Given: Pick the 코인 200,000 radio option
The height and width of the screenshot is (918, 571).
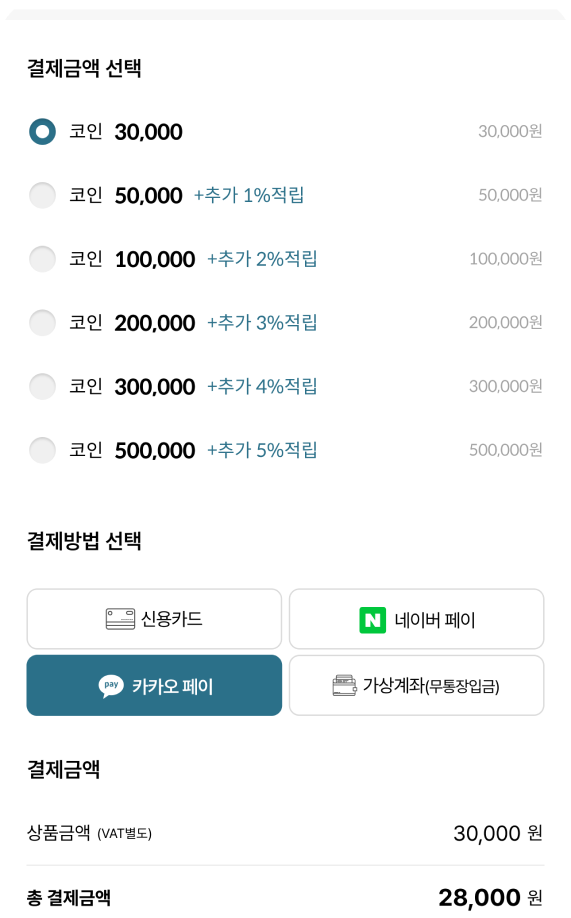Looking at the screenshot, I should (42, 323).
